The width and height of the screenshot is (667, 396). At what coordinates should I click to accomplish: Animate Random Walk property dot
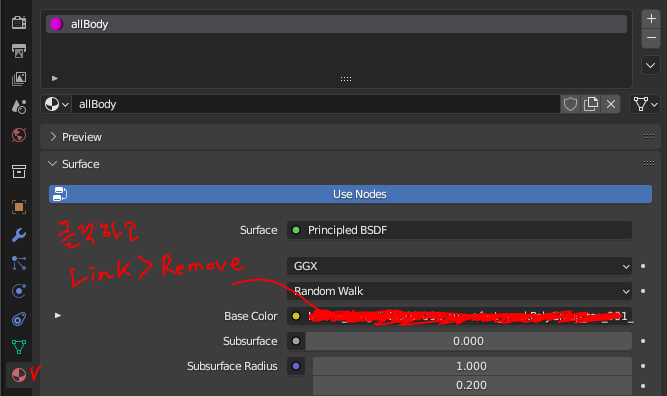coord(643,291)
